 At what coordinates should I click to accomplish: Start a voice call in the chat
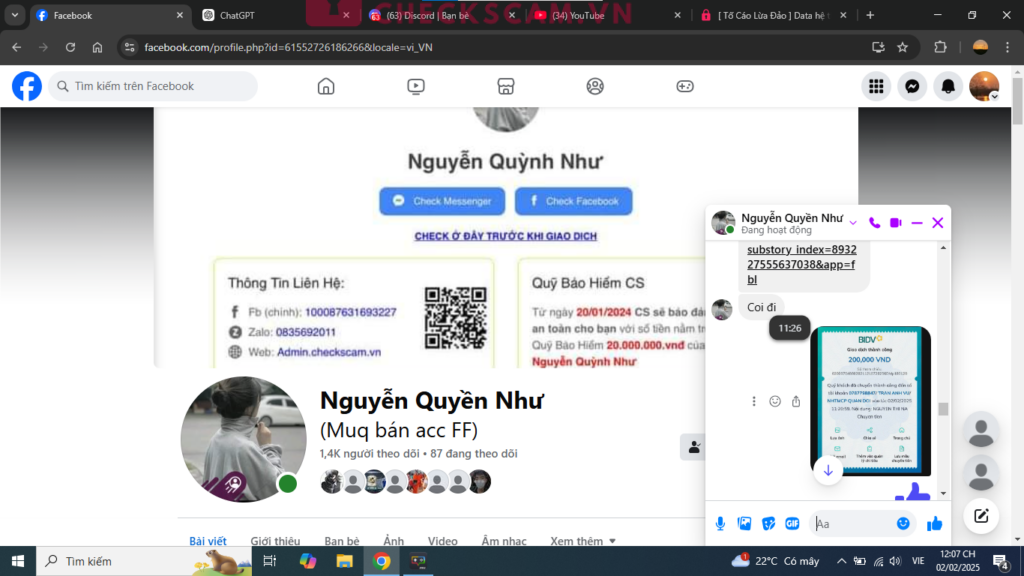875,223
